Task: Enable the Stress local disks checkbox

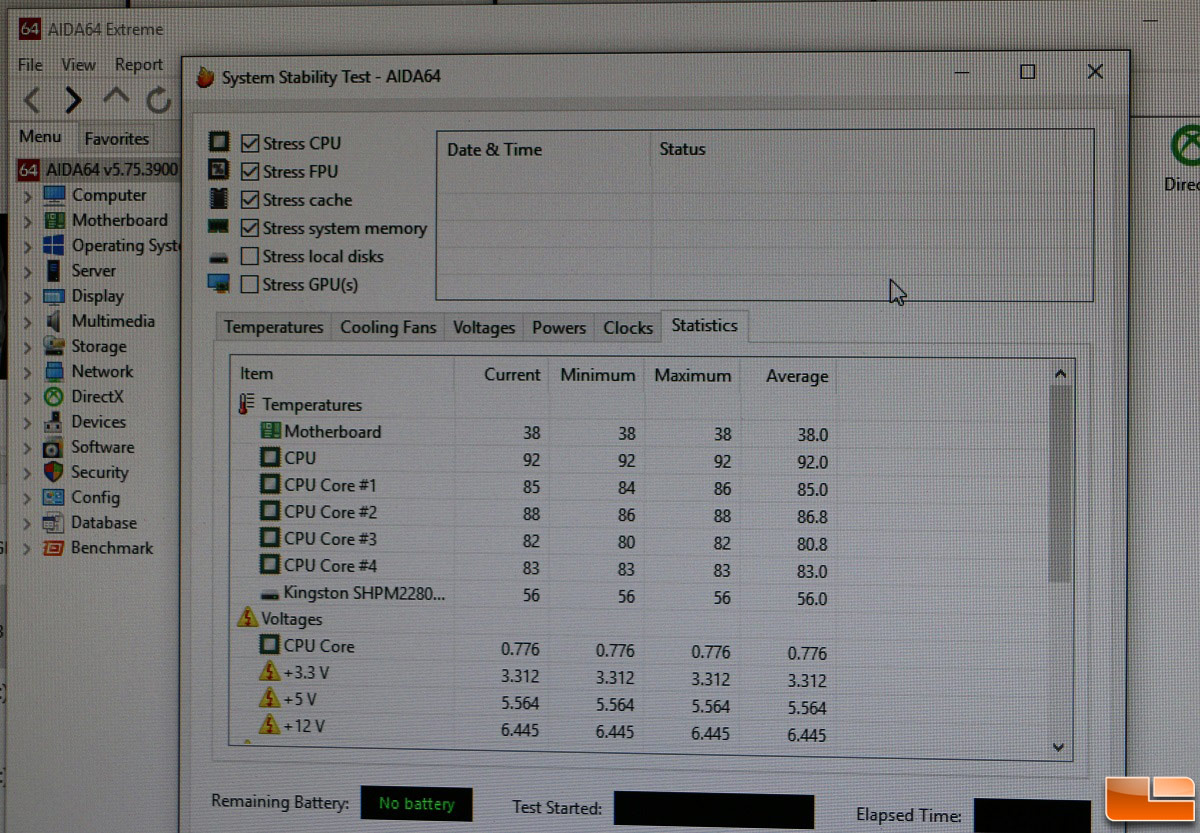Action: 250,256
